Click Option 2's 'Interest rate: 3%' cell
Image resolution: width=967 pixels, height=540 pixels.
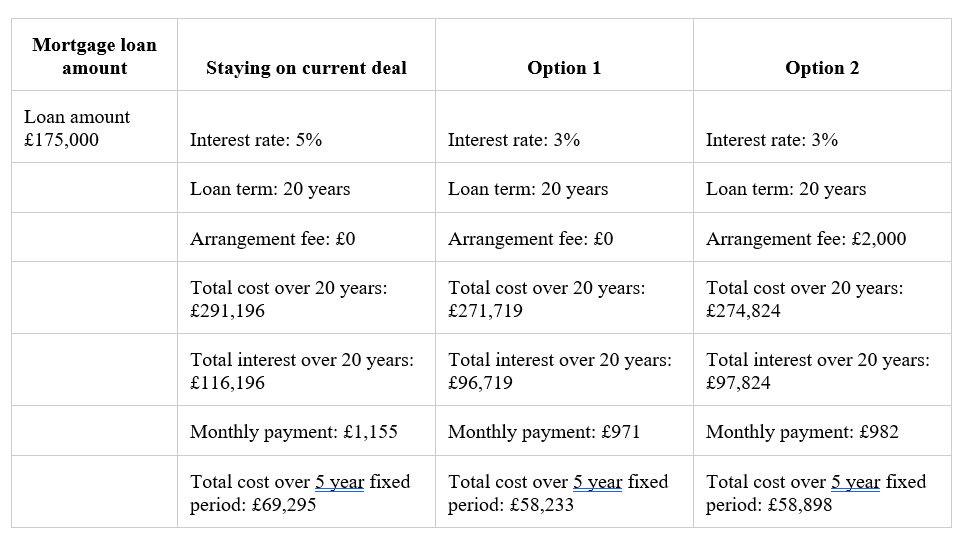click(x=822, y=127)
